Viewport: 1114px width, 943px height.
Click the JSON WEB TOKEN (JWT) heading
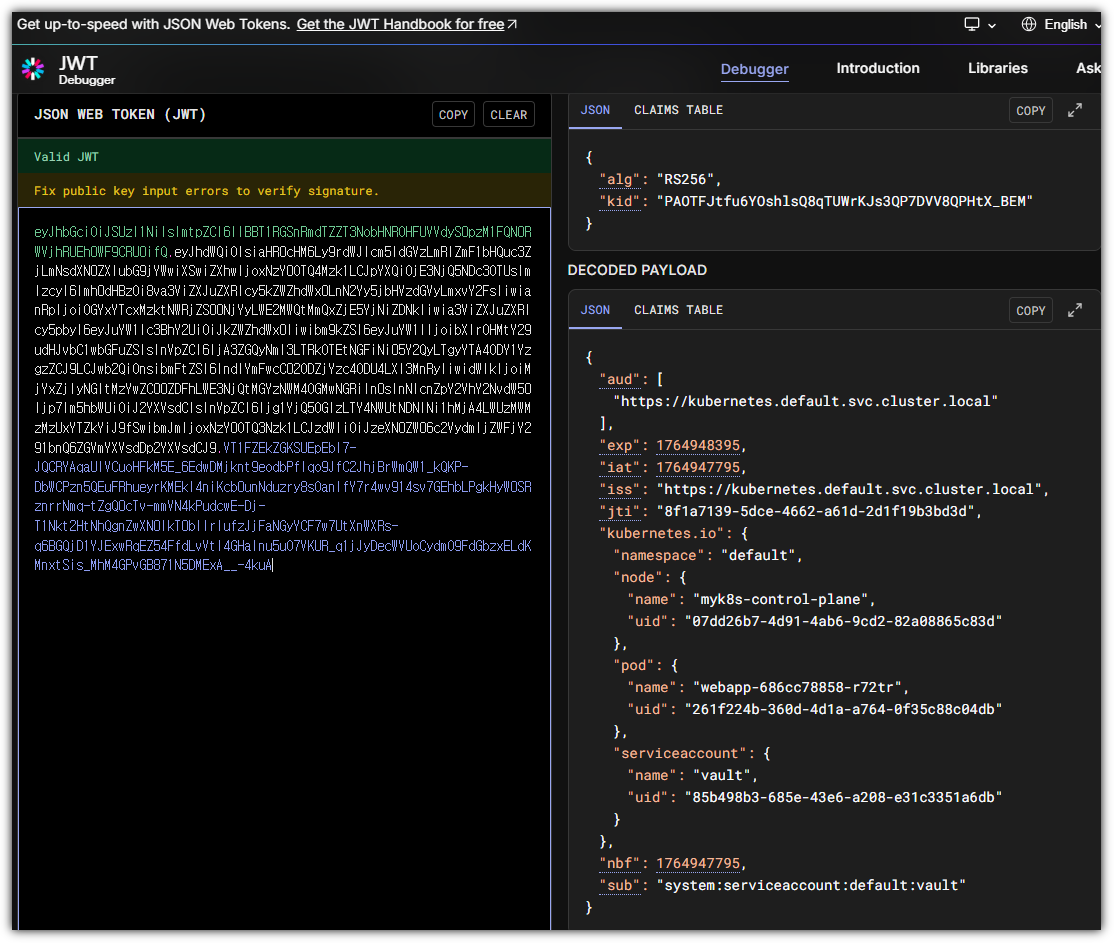(x=120, y=114)
